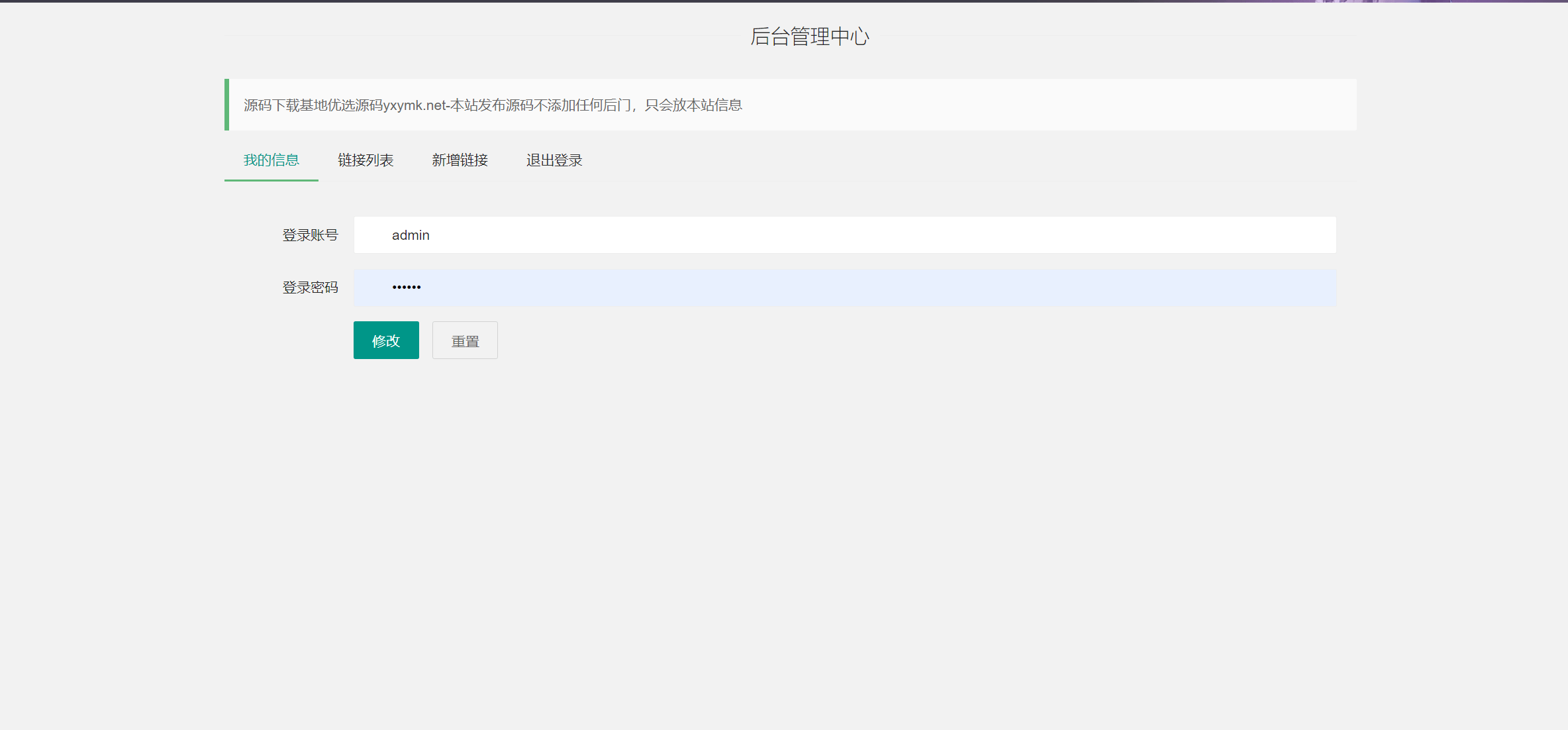
Task: Open the 链接列表 tab
Action: (365, 160)
